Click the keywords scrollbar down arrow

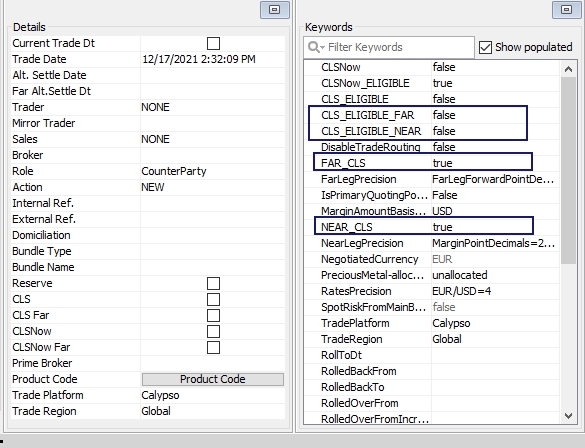[568, 416]
